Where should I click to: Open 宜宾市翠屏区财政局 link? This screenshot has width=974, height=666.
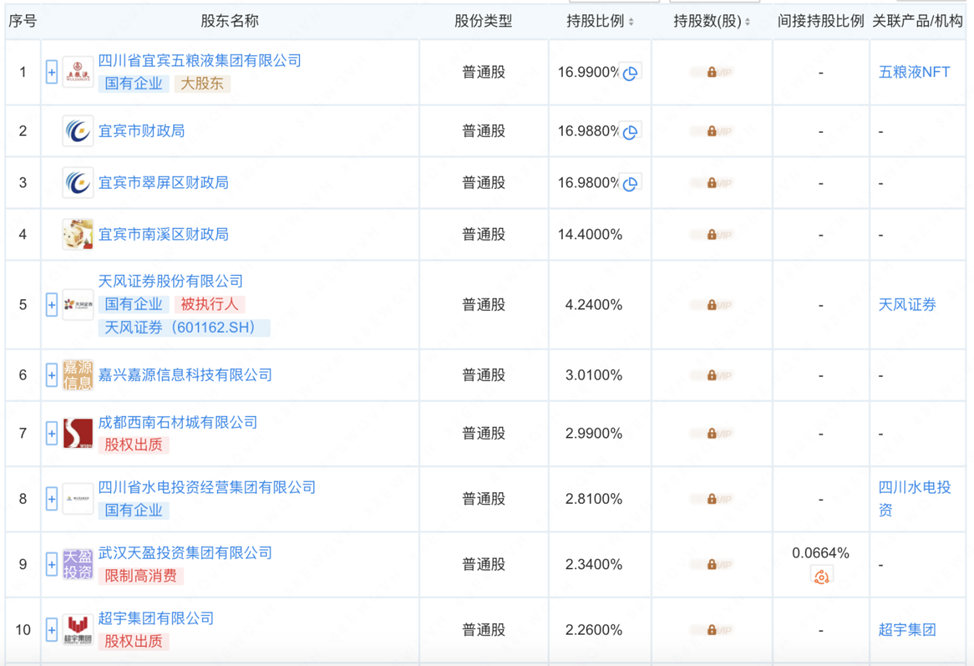(x=163, y=183)
